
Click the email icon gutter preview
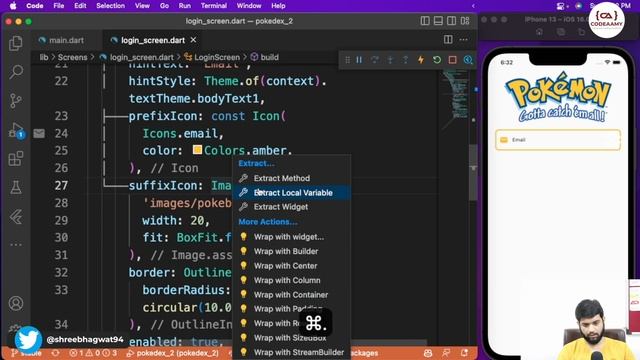[39, 133]
